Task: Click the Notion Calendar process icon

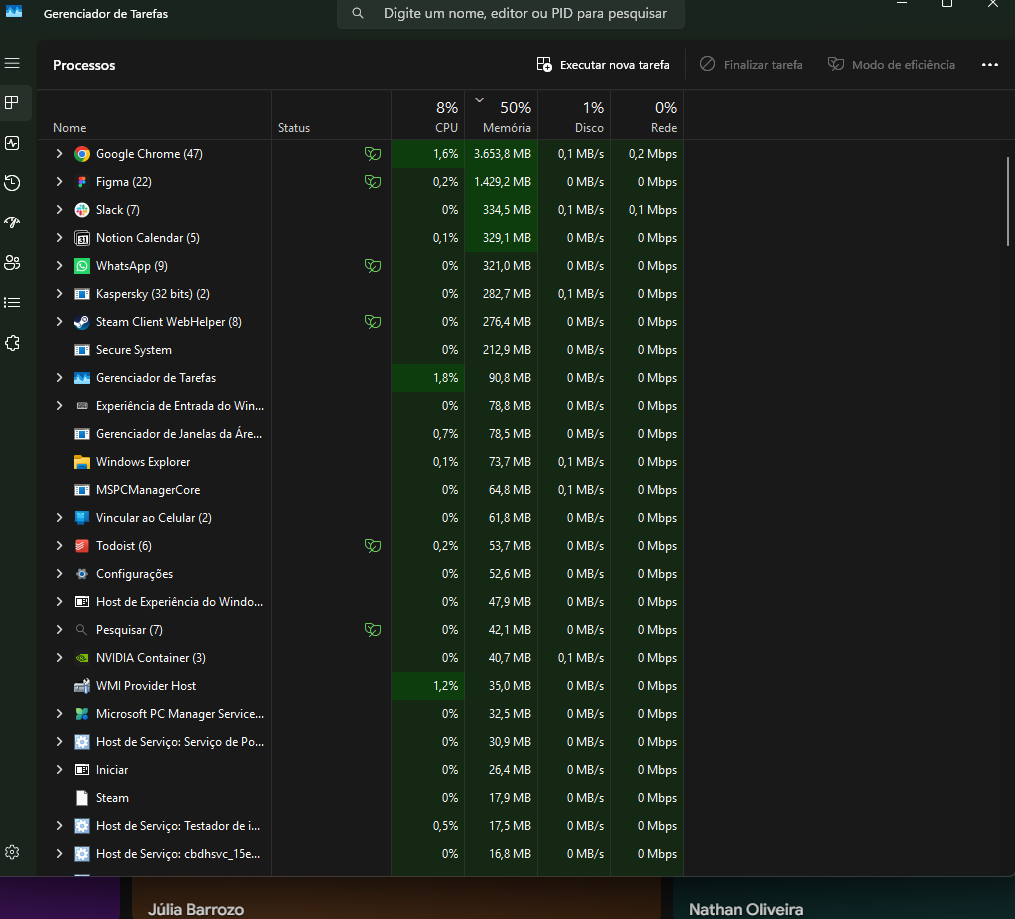Action: [82, 238]
